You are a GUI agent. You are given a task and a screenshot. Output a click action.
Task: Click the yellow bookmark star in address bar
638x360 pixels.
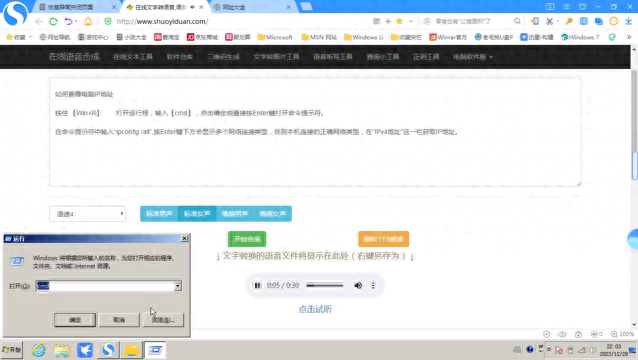tap(399, 21)
